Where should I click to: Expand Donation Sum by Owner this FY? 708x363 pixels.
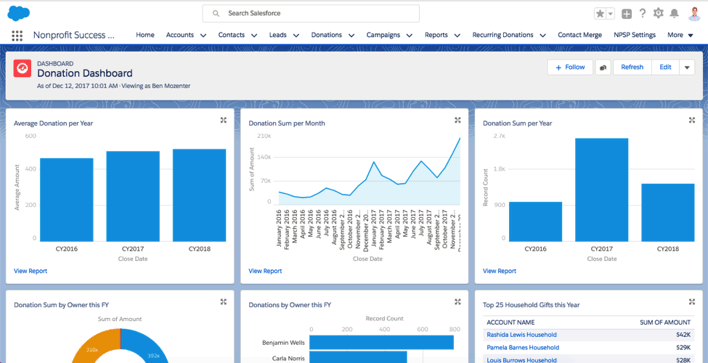pyautogui.click(x=223, y=302)
